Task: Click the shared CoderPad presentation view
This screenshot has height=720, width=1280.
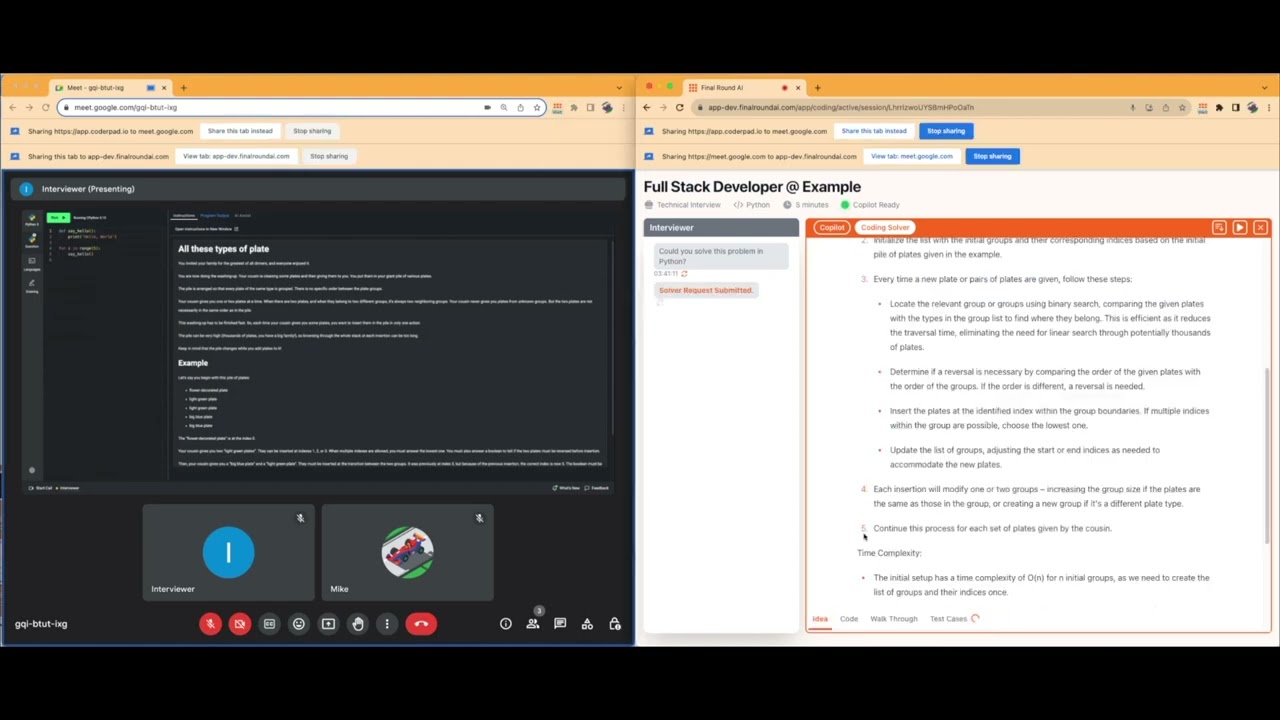Action: click(318, 350)
